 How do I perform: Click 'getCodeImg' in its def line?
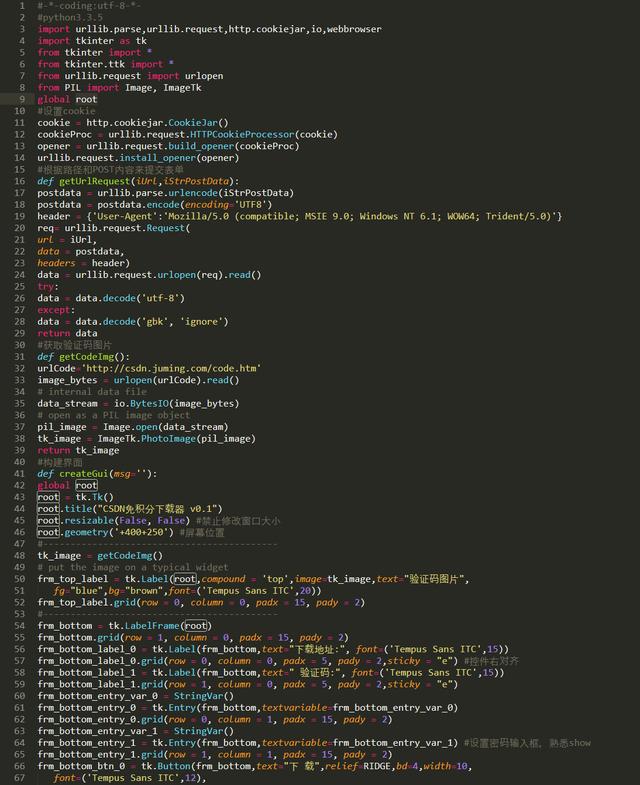click(87, 357)
